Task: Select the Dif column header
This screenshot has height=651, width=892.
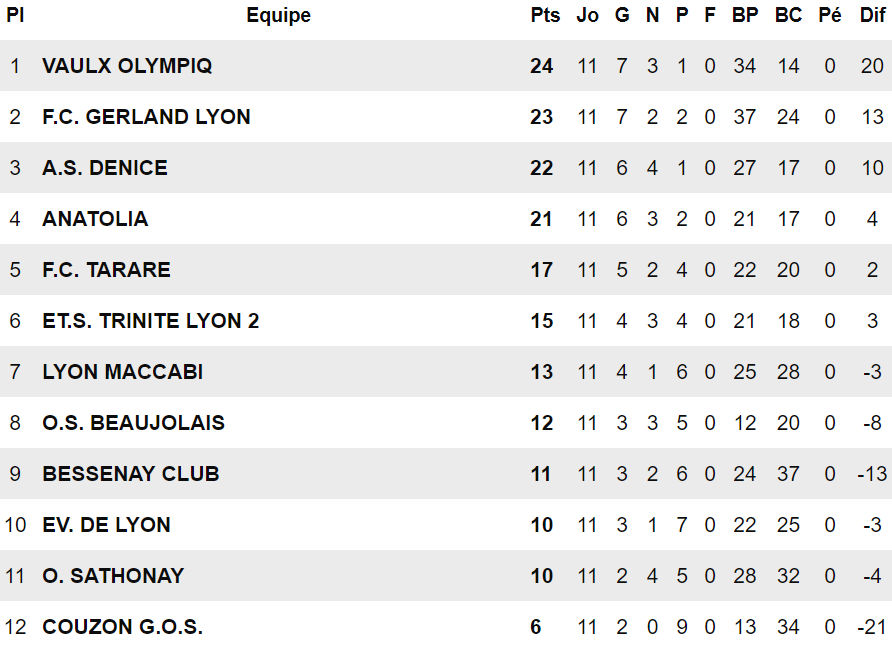Action: 873,15
